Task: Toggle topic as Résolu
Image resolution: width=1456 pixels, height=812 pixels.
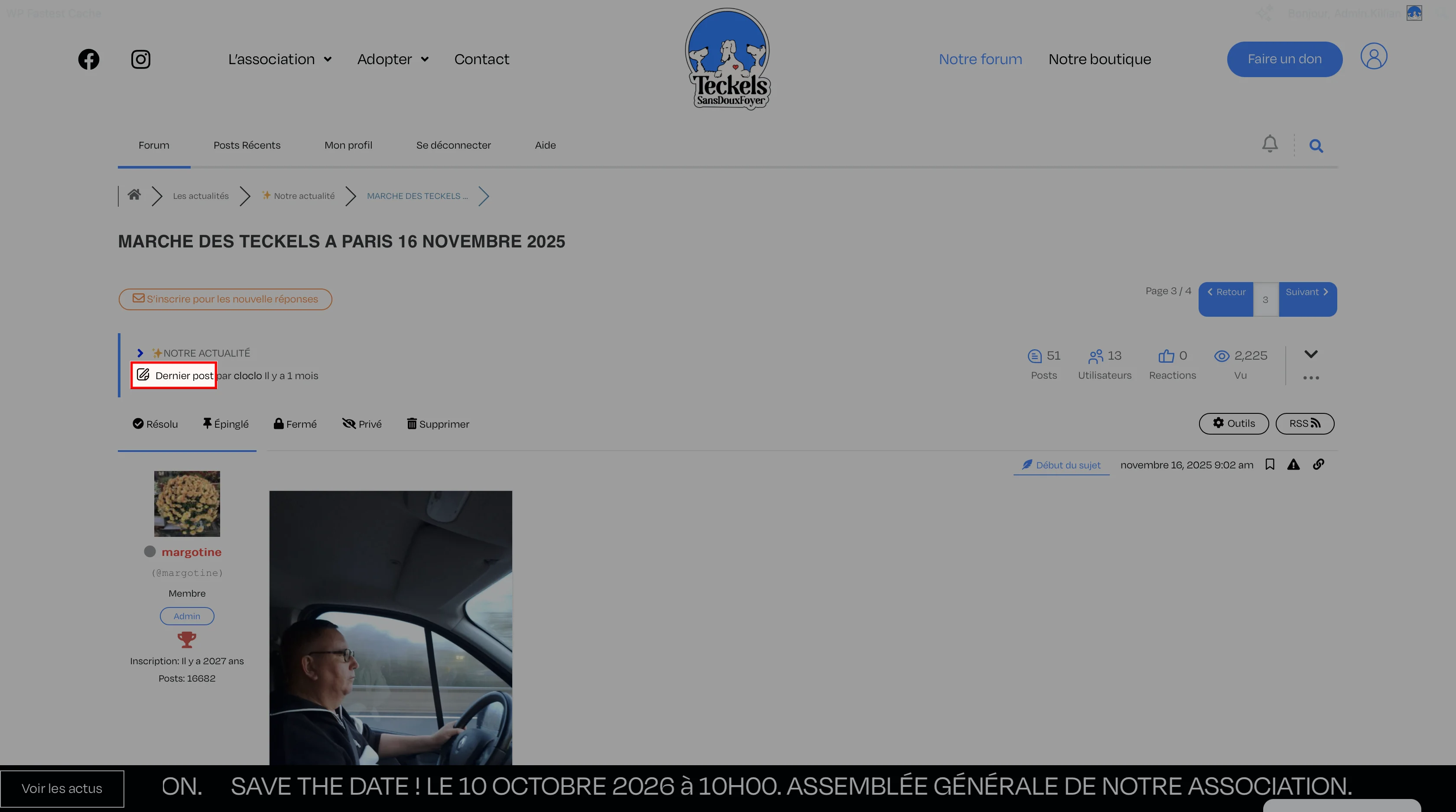Action: [155, 424]
